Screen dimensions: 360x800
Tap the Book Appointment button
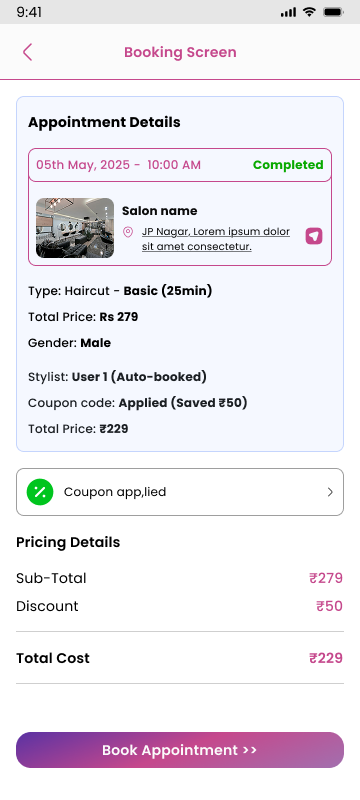(180, 750)
